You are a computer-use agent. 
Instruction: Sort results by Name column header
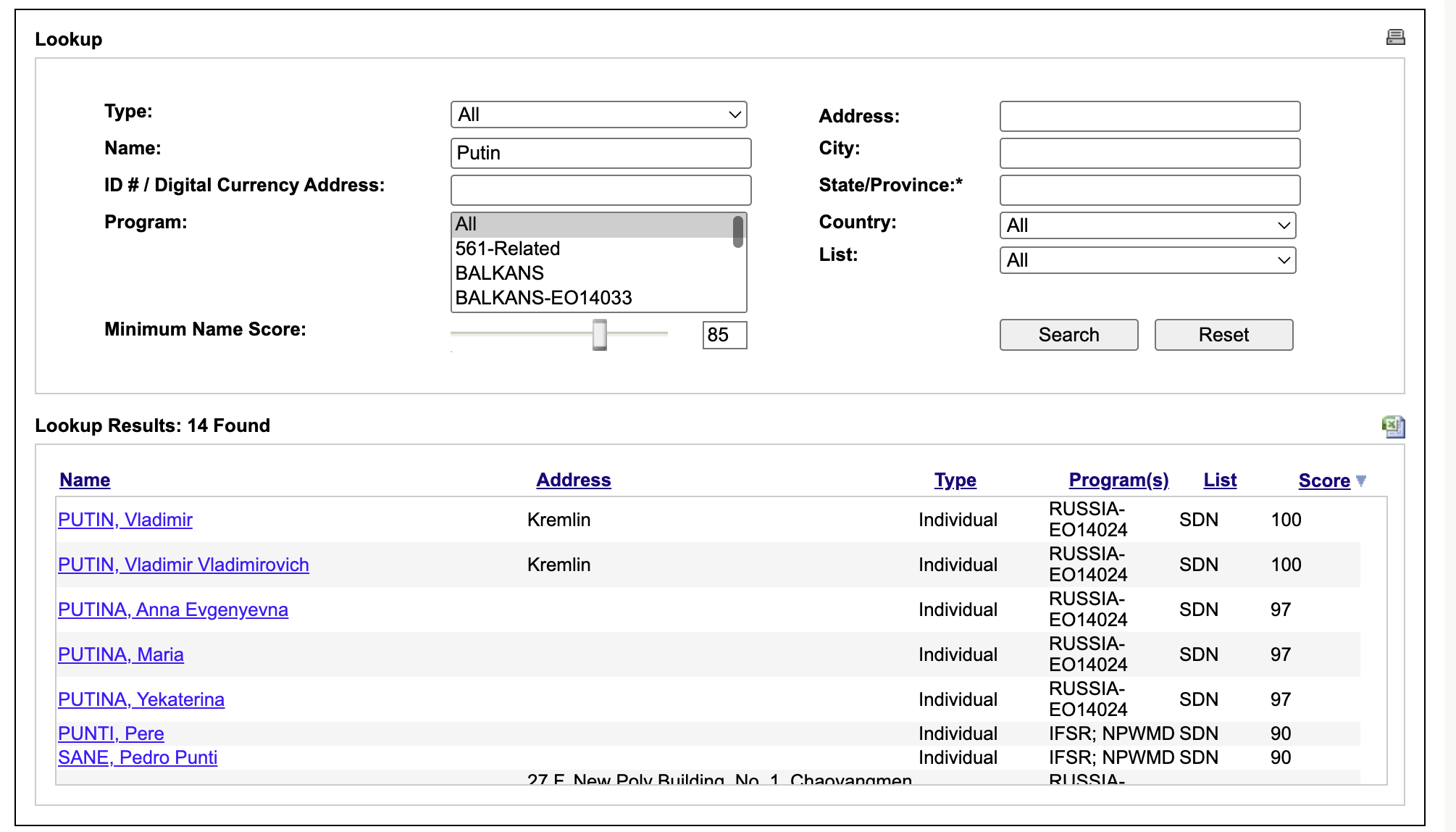[x=85, y=480]
